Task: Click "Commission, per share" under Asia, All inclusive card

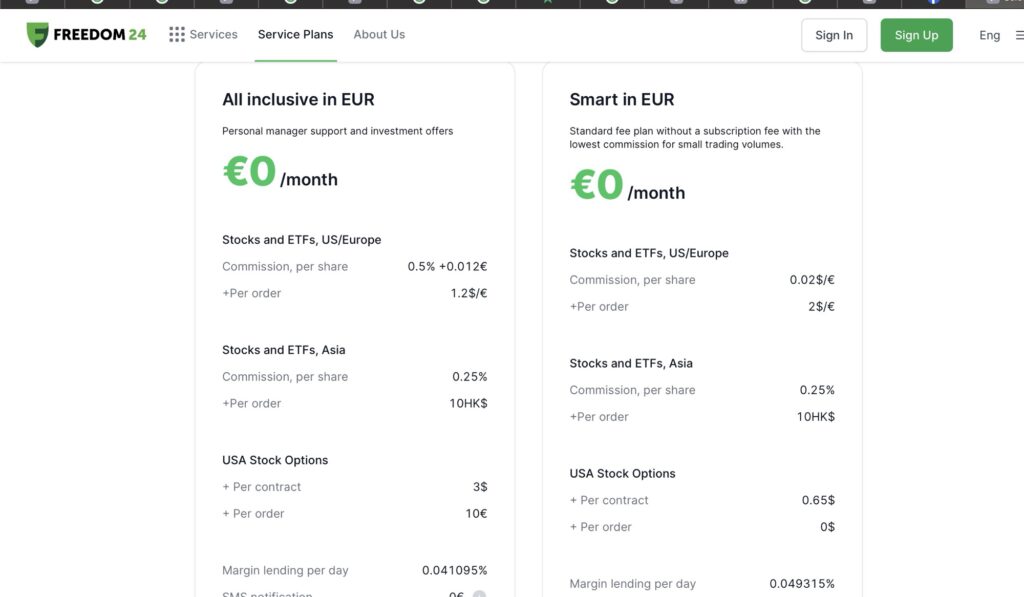Action: (x=285, y=377)
